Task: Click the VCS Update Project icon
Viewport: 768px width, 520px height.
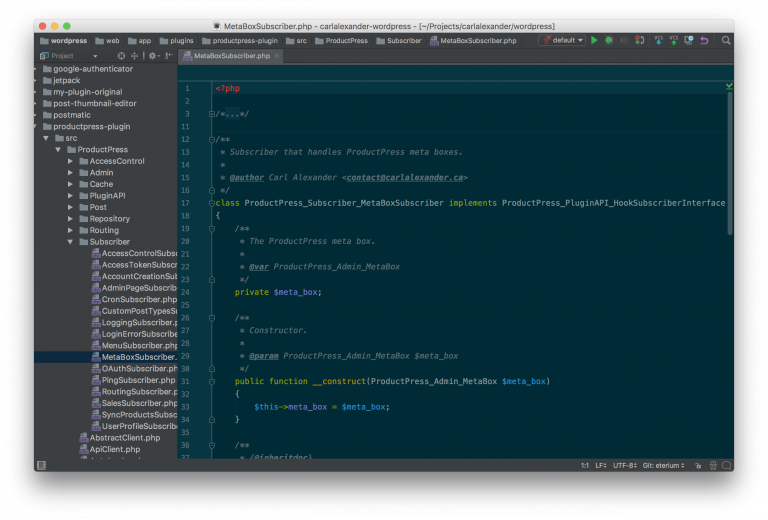Action: (x=658, y=41)
